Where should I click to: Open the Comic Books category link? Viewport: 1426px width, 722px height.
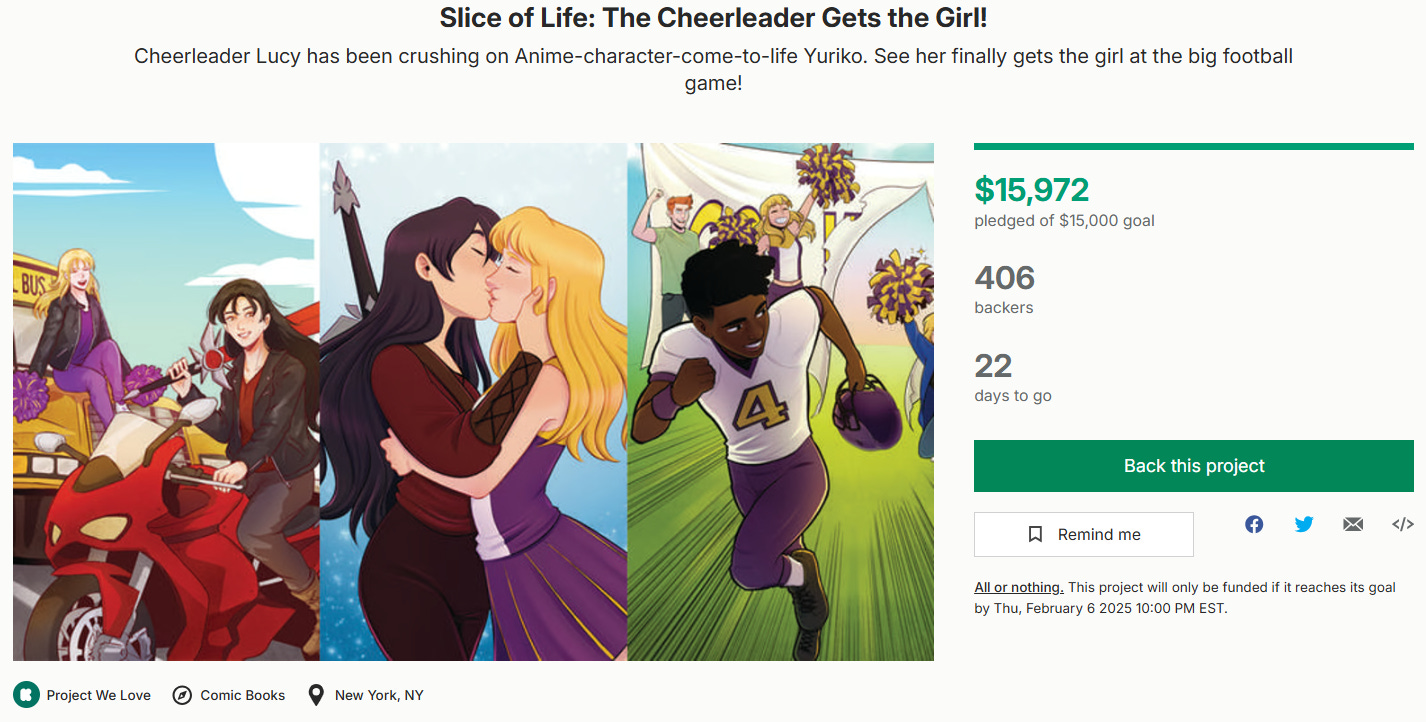[243, 695]
